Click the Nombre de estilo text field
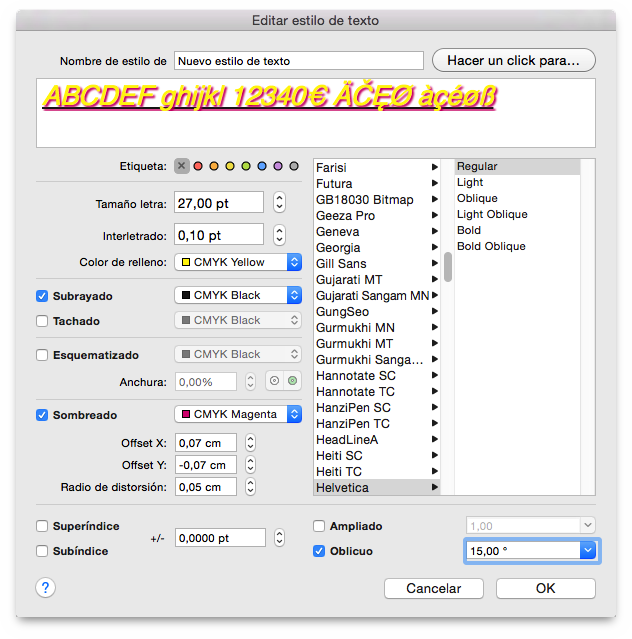The width and height of the screenshot is (632, 639). pyautogui.click(x=298, y=61)
